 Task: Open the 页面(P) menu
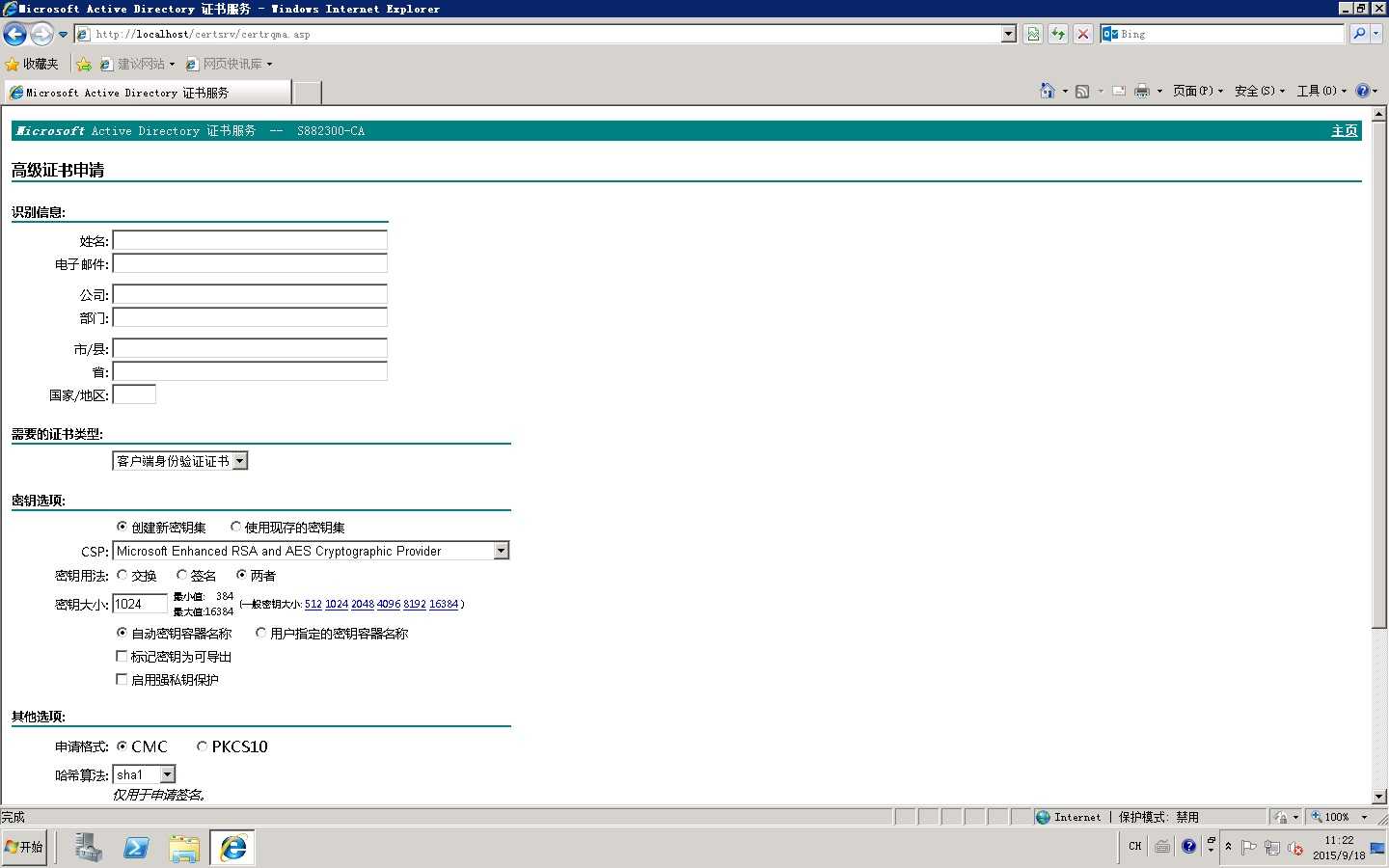point(1197,91)
